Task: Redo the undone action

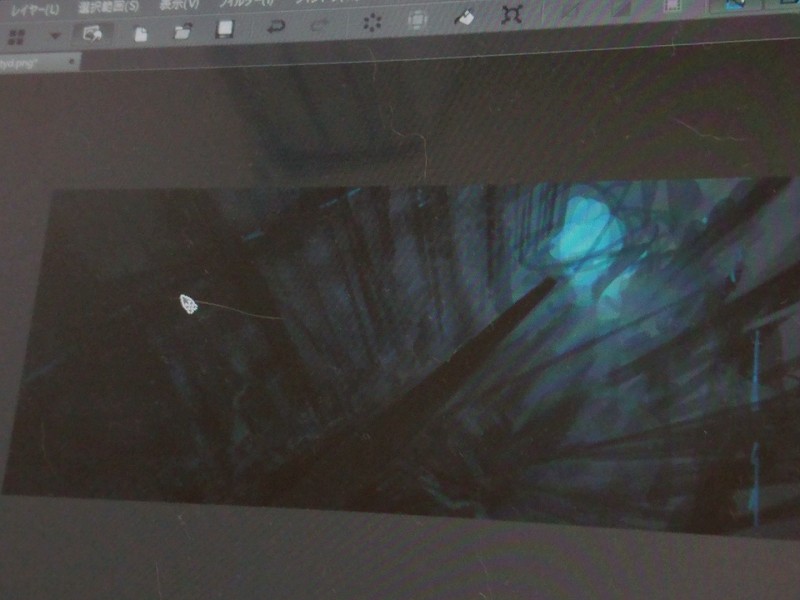Action: tap(319, 25)
